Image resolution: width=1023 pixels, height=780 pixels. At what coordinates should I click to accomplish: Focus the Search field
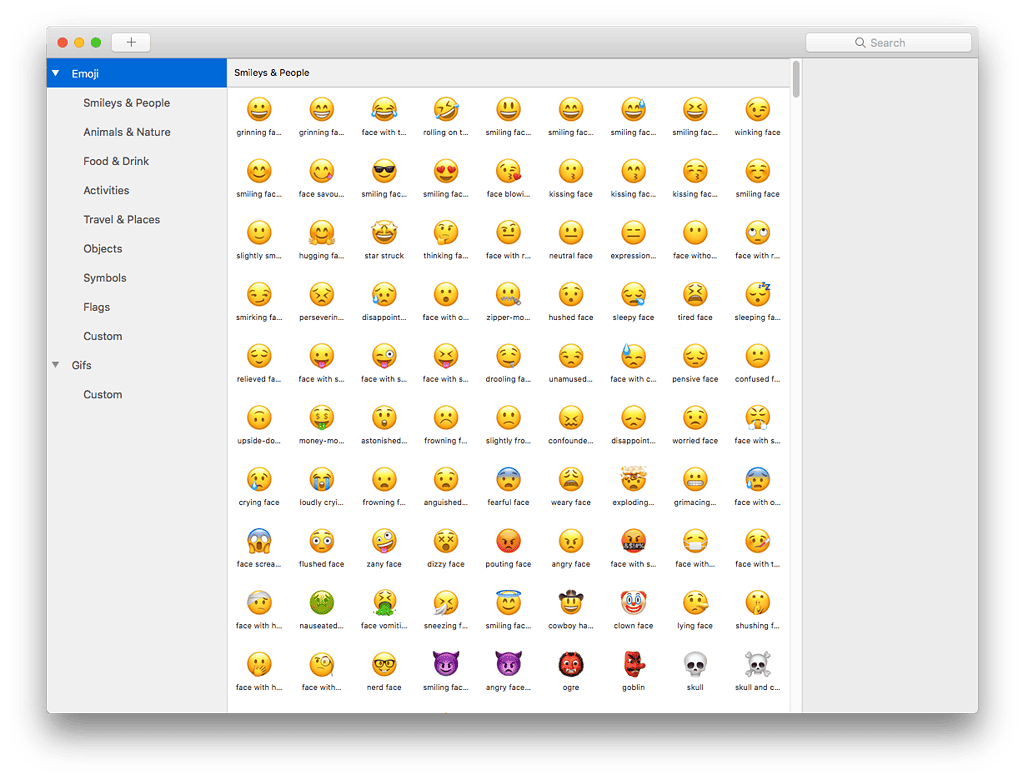[x=888, y=42]
